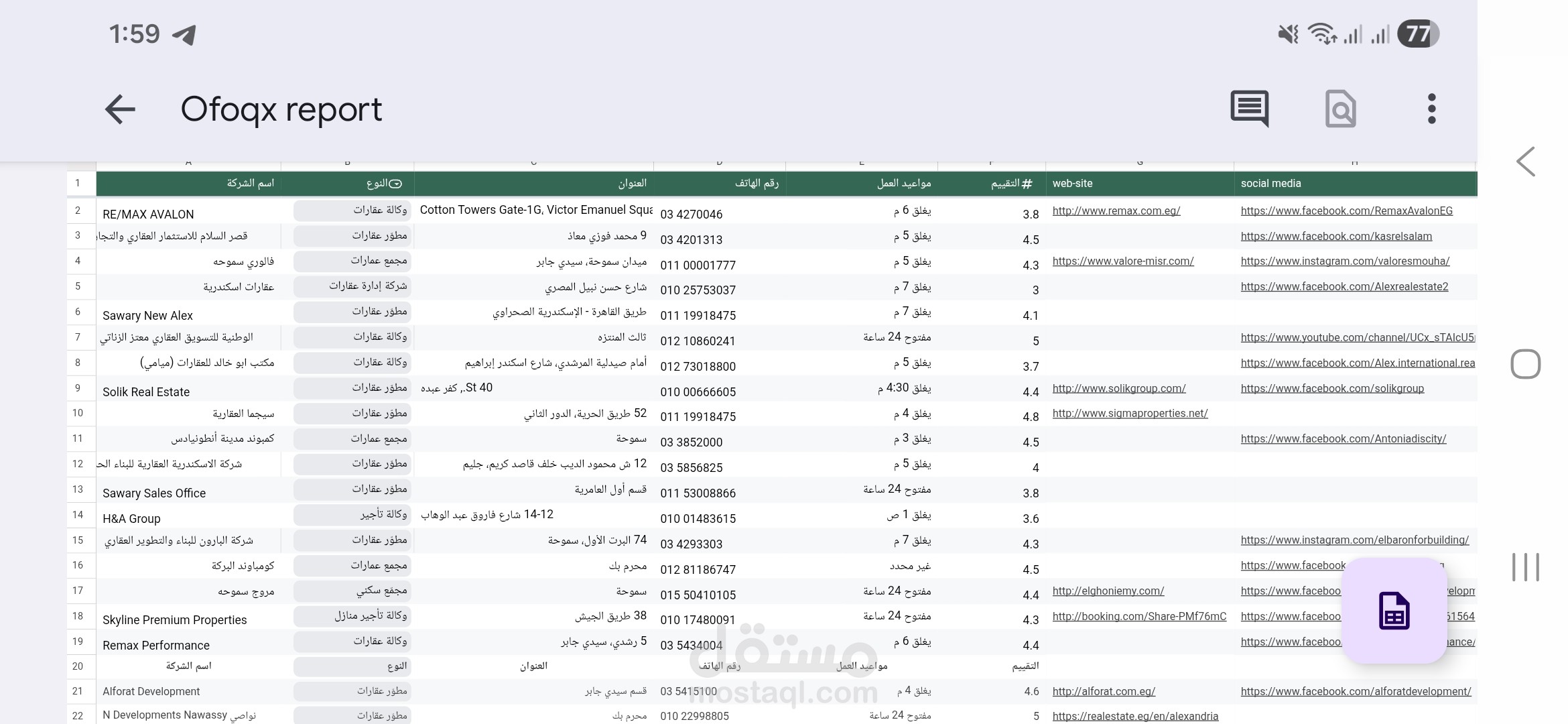
Task: Select the Sawary New Alex cell
Action: pyautogui.click(x=188, y=312)
